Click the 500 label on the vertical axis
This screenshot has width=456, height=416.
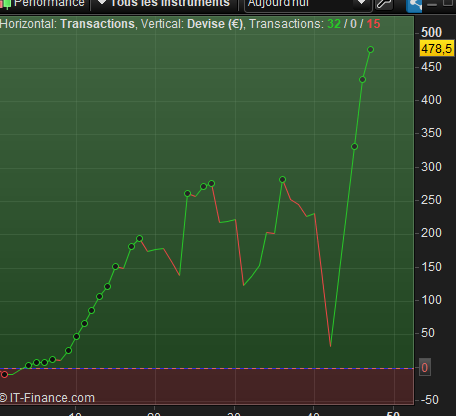point(431,32)
